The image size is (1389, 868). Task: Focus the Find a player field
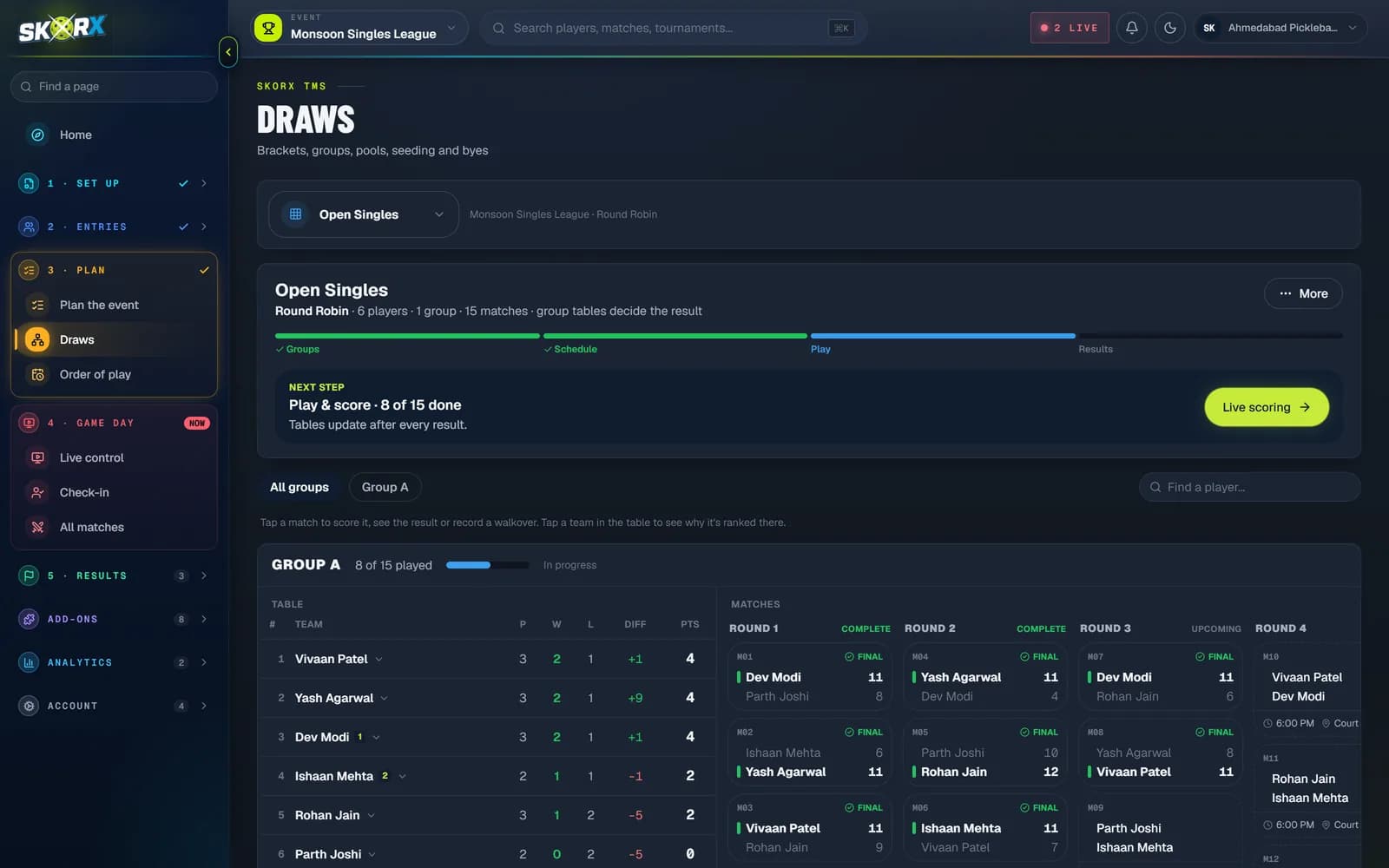click(x=1249, y=487)
